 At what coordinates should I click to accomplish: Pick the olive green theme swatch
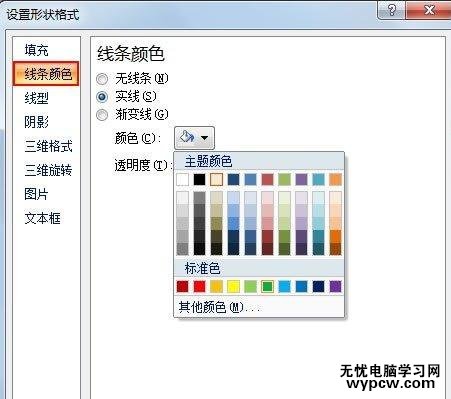(x=284, y=179)
